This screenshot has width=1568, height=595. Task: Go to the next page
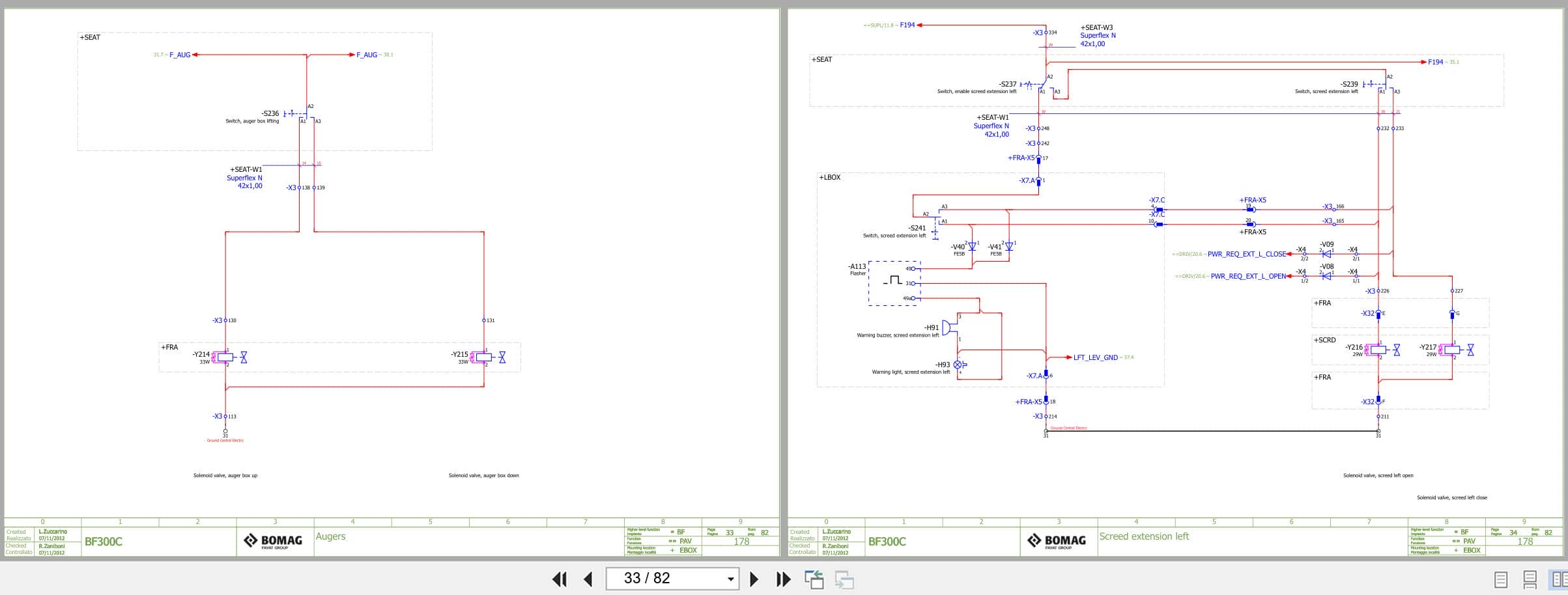(754, 579)
